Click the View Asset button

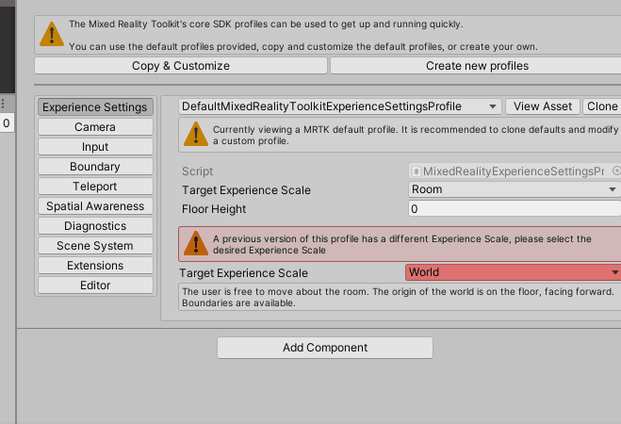(x=543, y=106)
